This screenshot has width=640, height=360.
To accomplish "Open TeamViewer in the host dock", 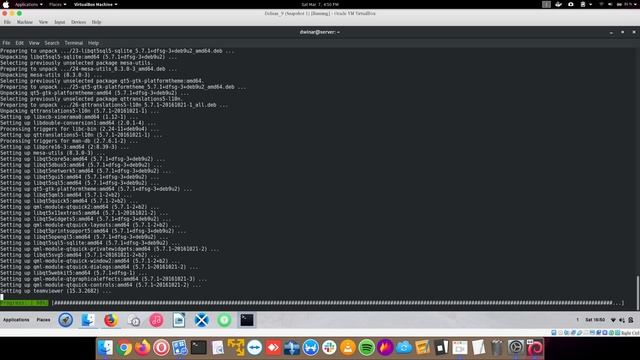I will [x=255, y=348].
